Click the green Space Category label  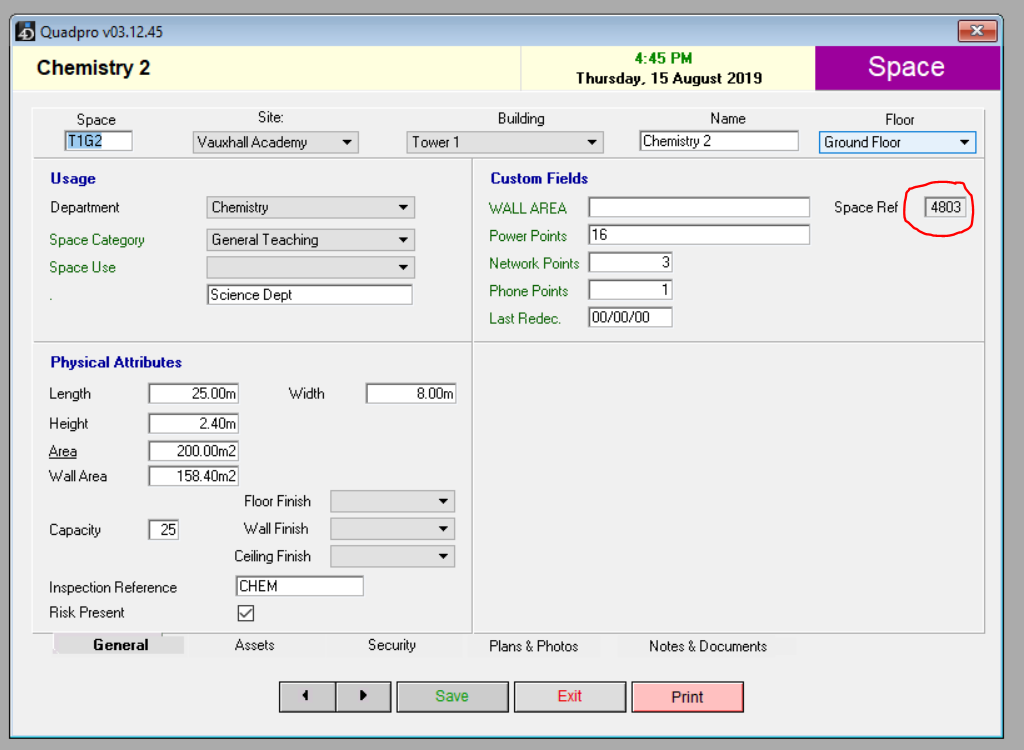pos(97,240)
